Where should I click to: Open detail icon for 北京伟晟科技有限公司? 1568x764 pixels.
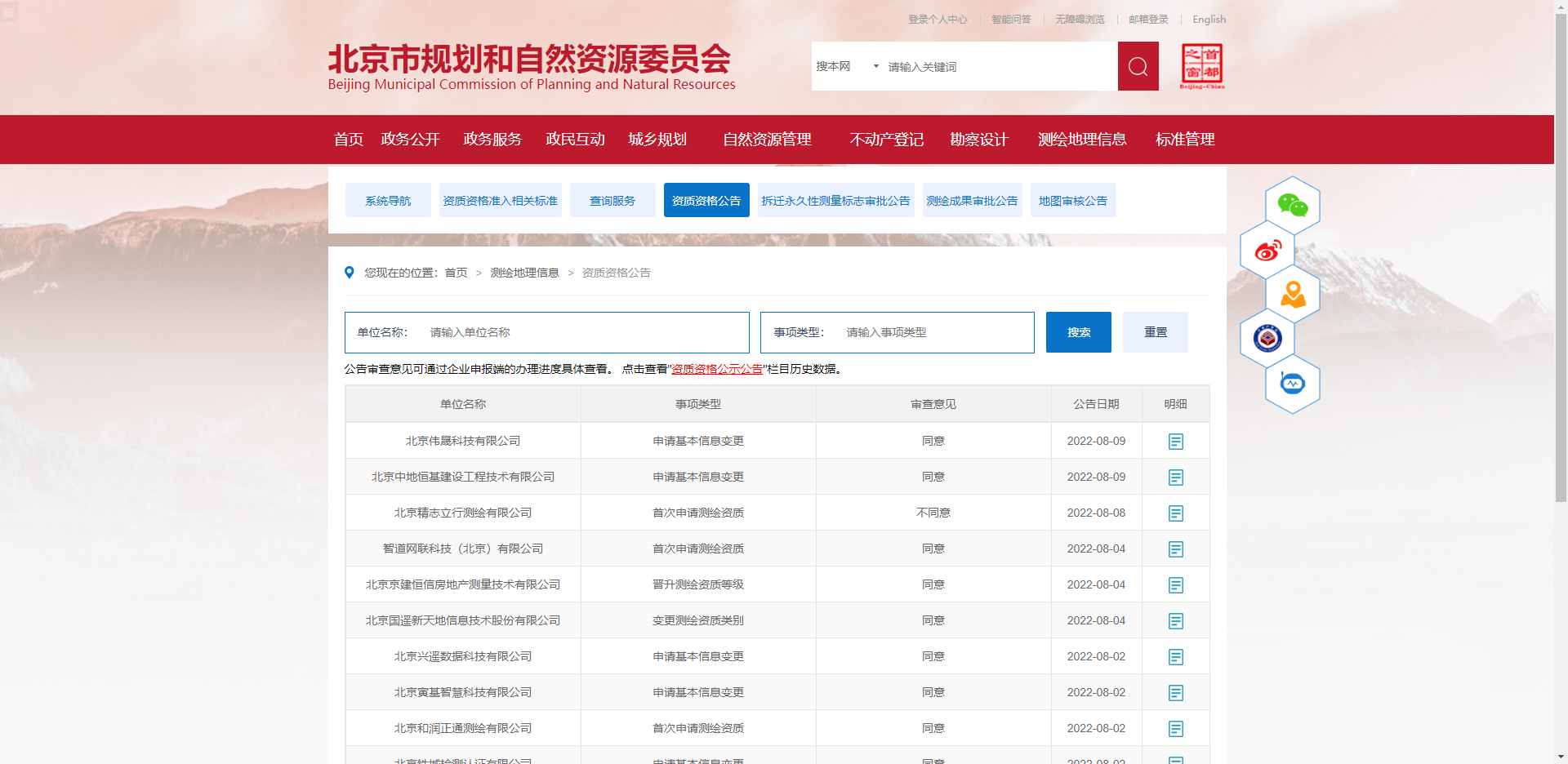[x=1176, y=441]
